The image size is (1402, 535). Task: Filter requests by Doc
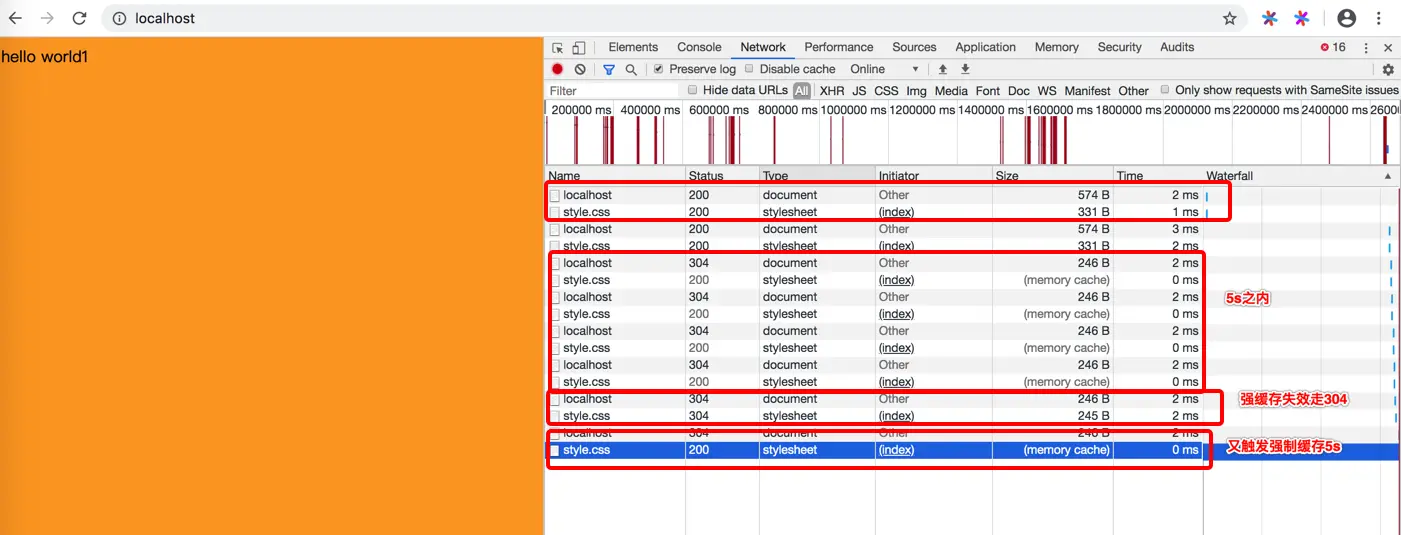pos(1018,91)
